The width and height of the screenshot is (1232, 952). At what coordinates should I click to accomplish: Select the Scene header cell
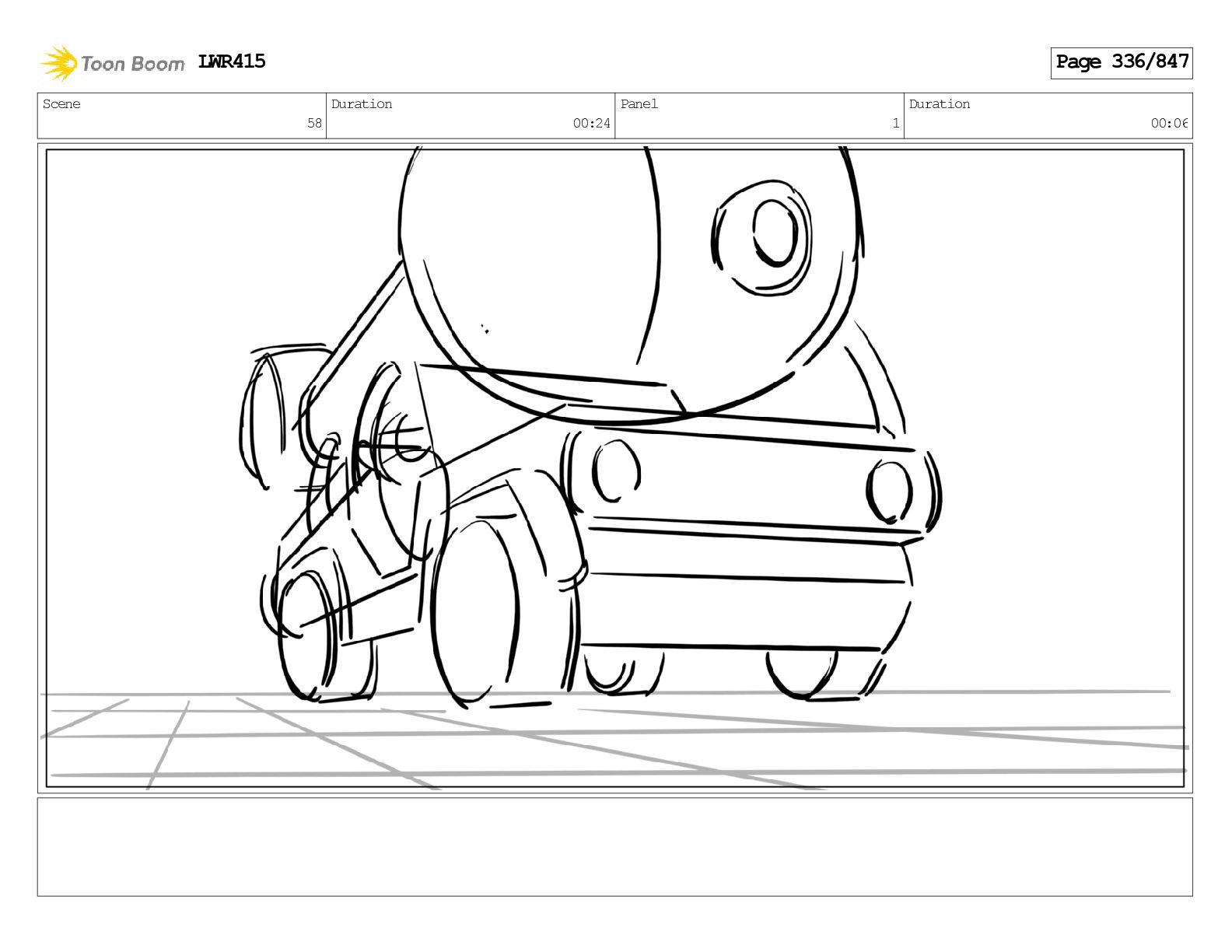click(x=182, y=115)
